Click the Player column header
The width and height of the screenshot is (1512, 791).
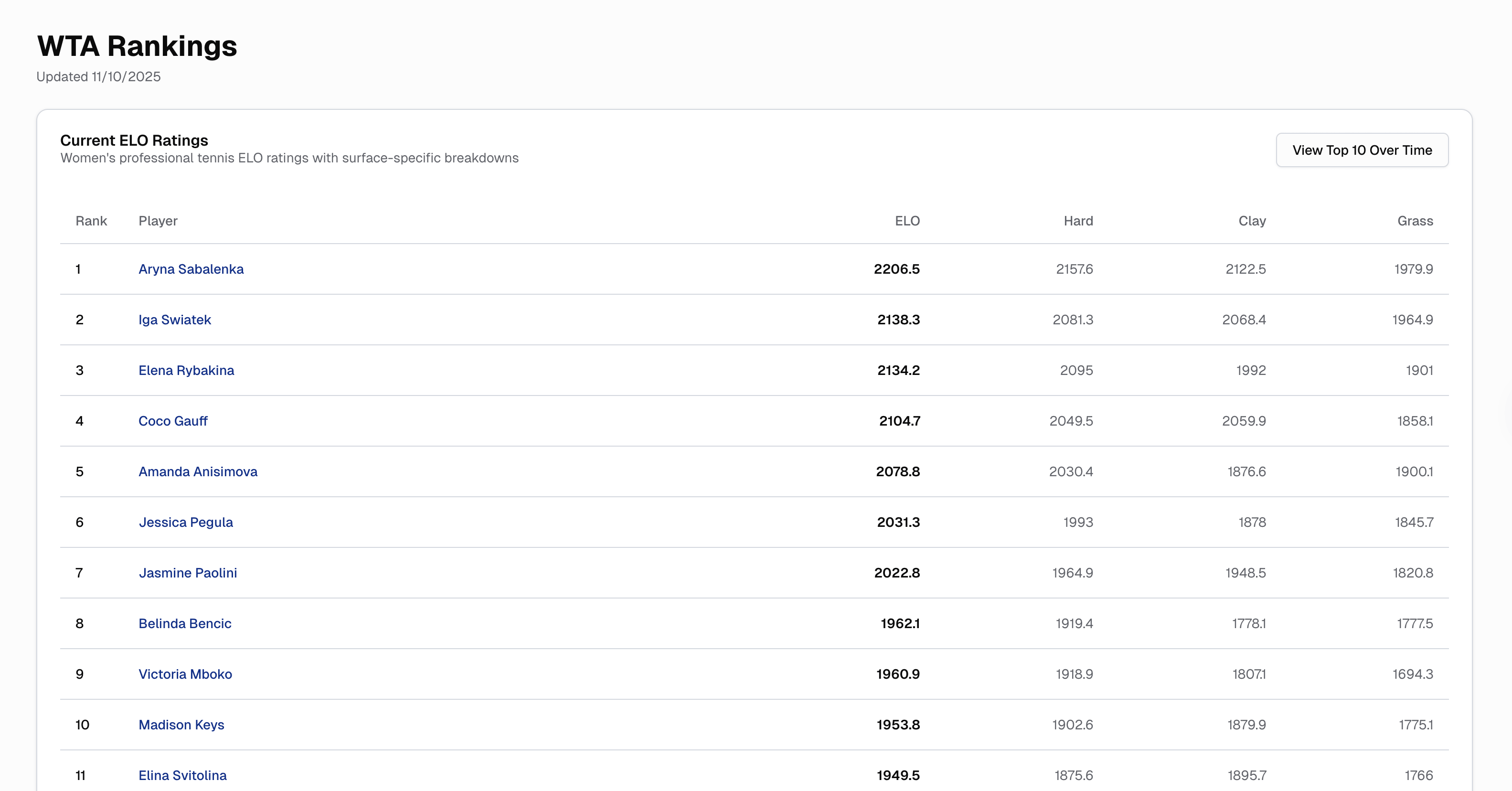(x=158, y=221)
